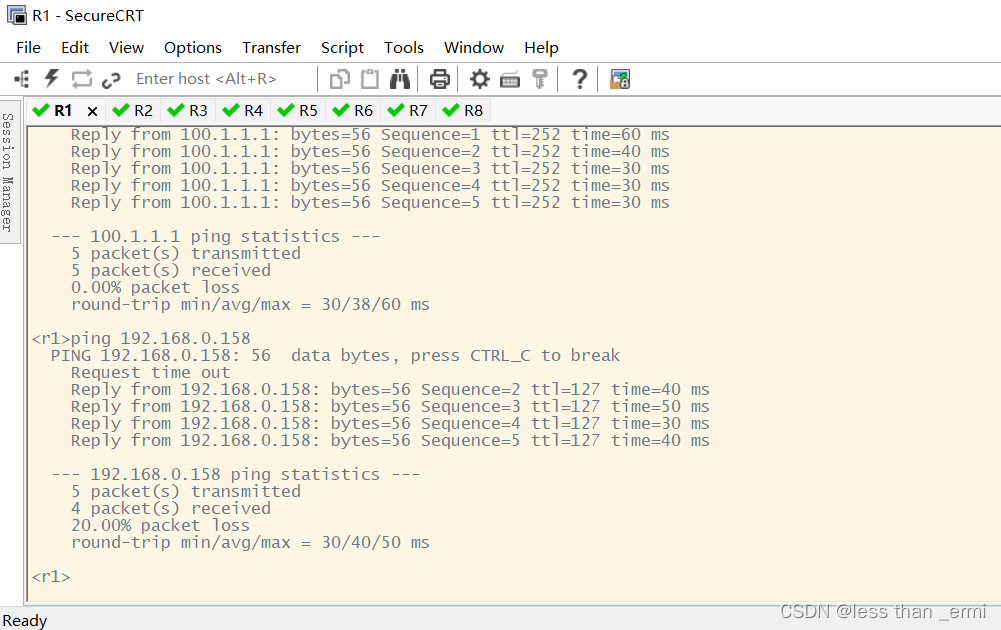This screenshot has height=630, width=1001.
Task: Switch to the R8 session tab
Action: coord(463,111)
